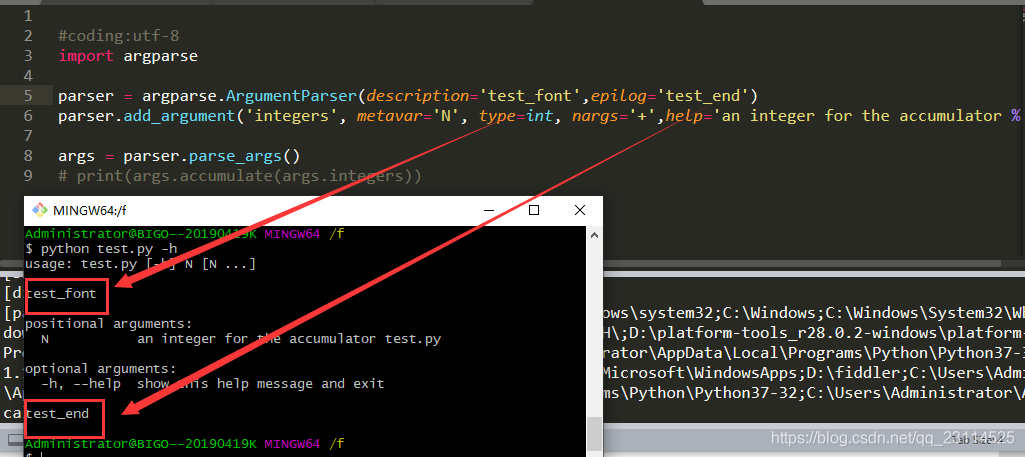
Task: Click the 'an integer for the accumulator' string
Action: pos(864,116)
